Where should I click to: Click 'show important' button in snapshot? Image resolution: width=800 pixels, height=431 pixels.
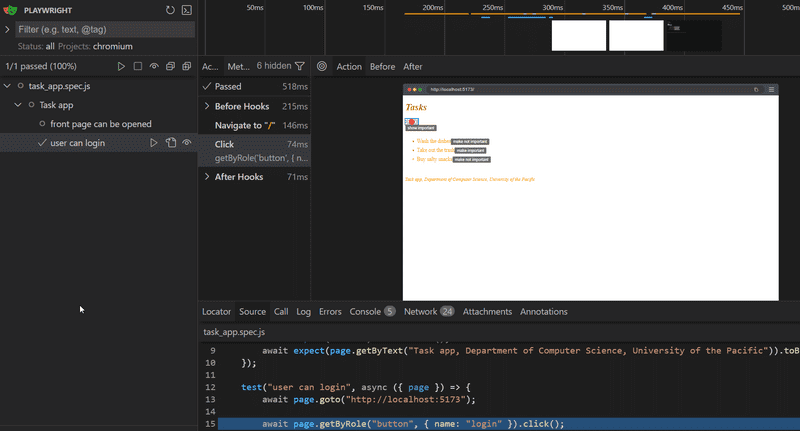point(421,128)
